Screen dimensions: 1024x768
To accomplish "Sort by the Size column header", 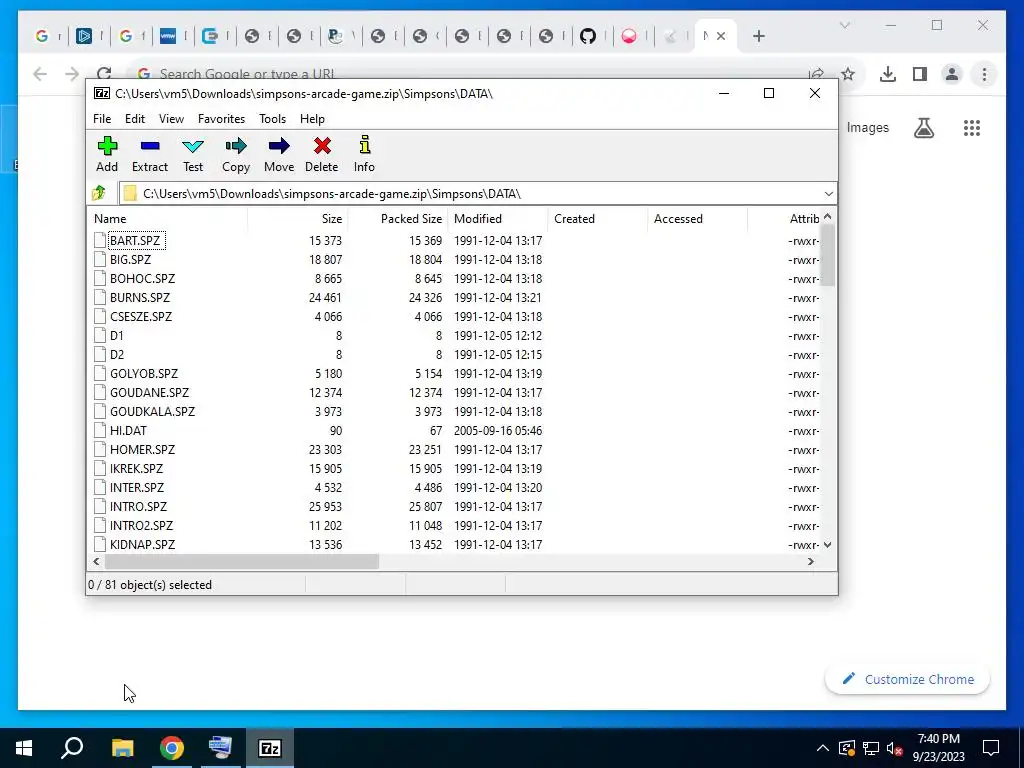I will tap(298, 219).
